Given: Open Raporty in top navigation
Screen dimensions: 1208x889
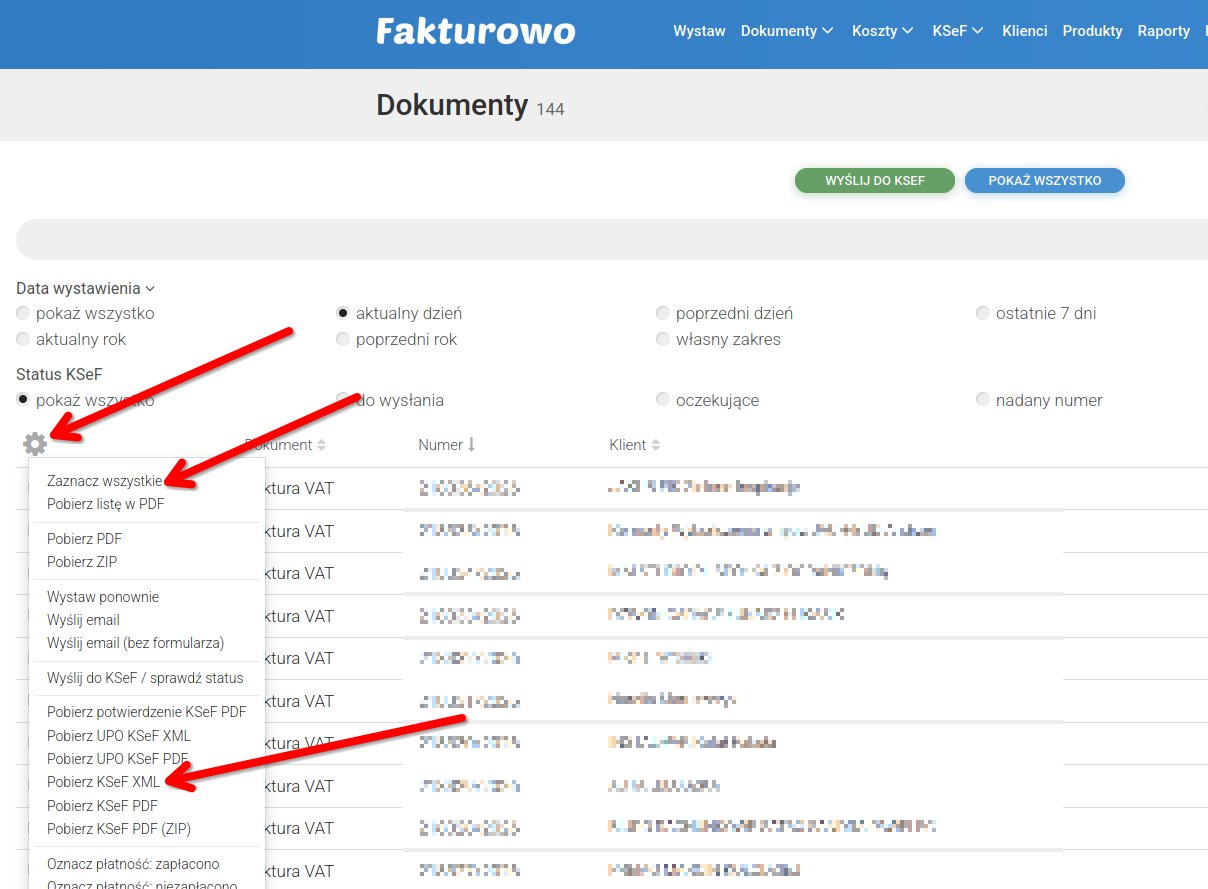Looking at the screenshot, I should point(1164,31).
